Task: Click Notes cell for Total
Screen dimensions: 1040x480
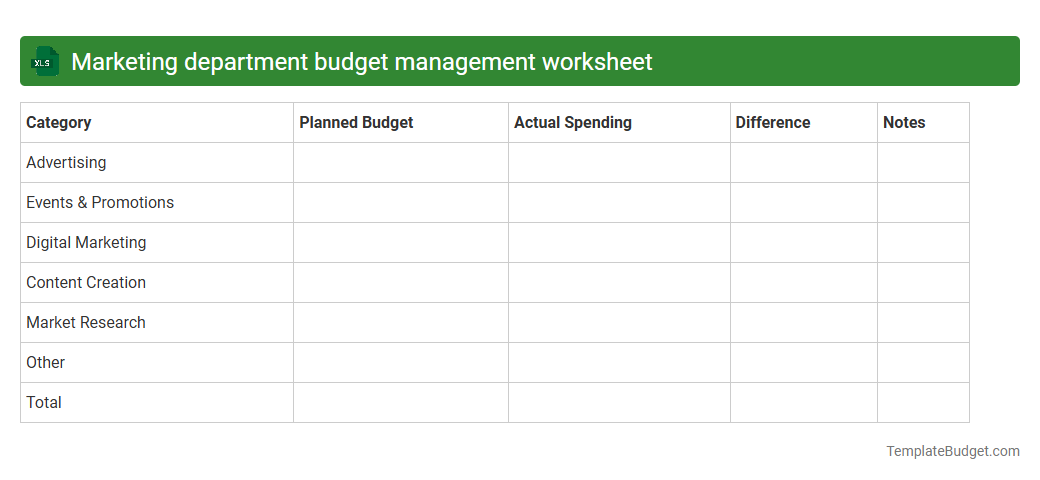Action: tap(923, 402)
